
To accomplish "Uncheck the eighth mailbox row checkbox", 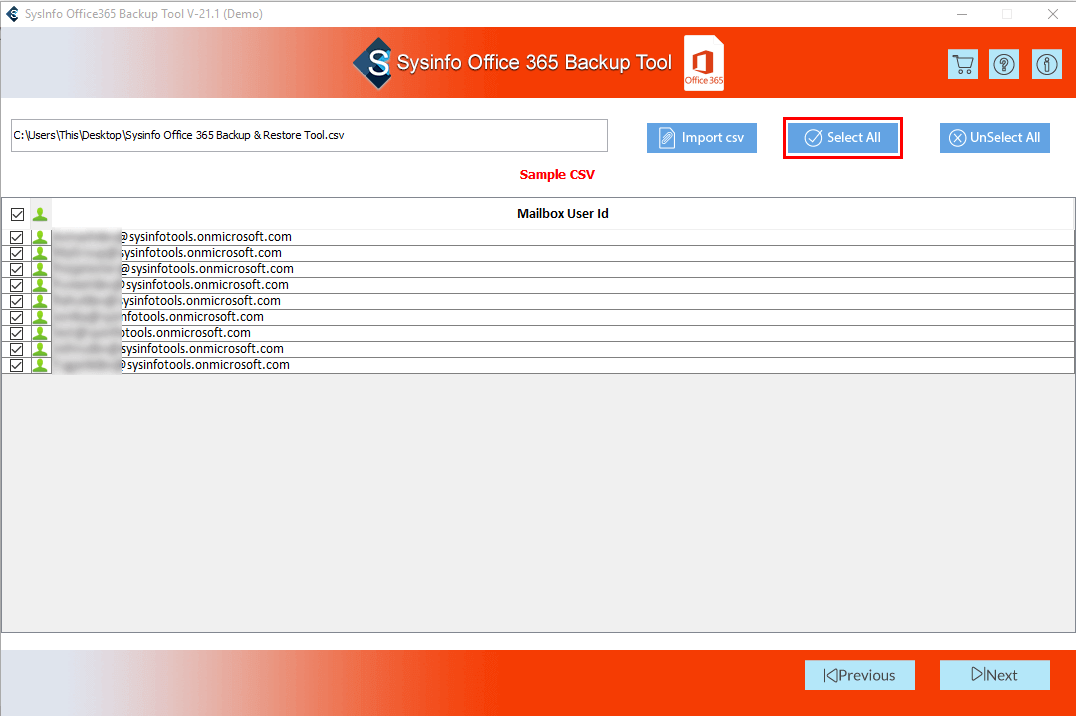I will point(16,349).
